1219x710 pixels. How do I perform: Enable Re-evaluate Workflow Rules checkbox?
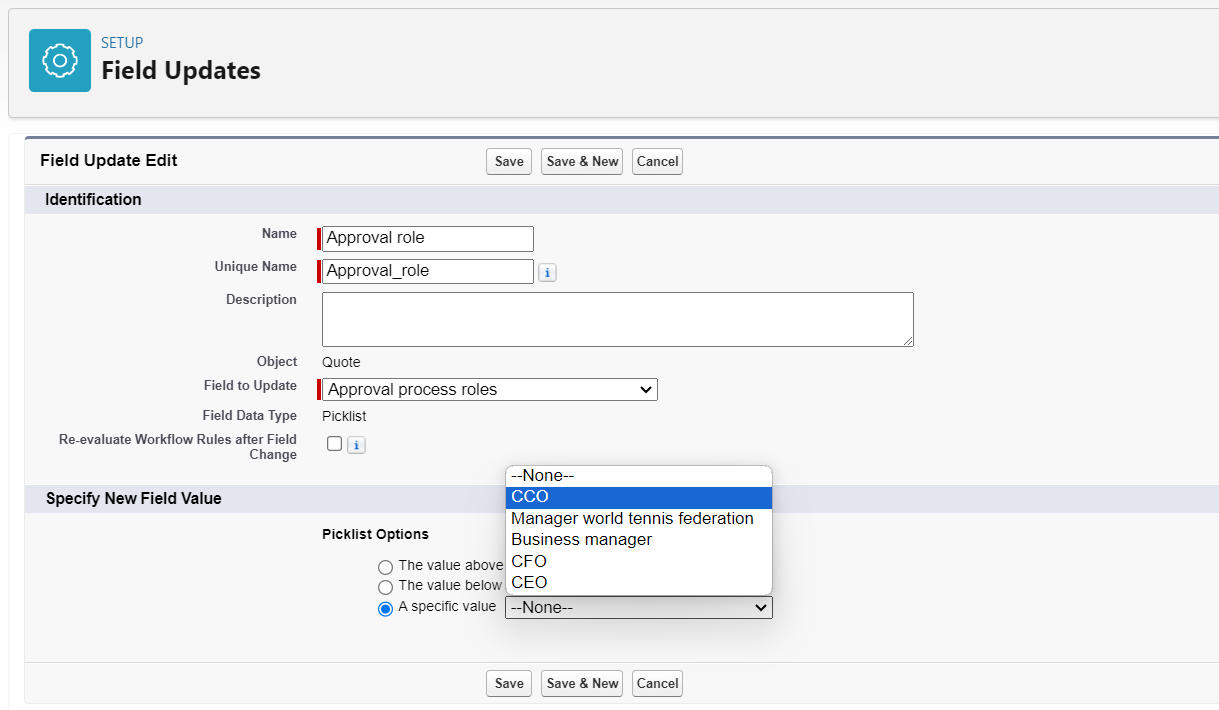click(x=334, y=444)
